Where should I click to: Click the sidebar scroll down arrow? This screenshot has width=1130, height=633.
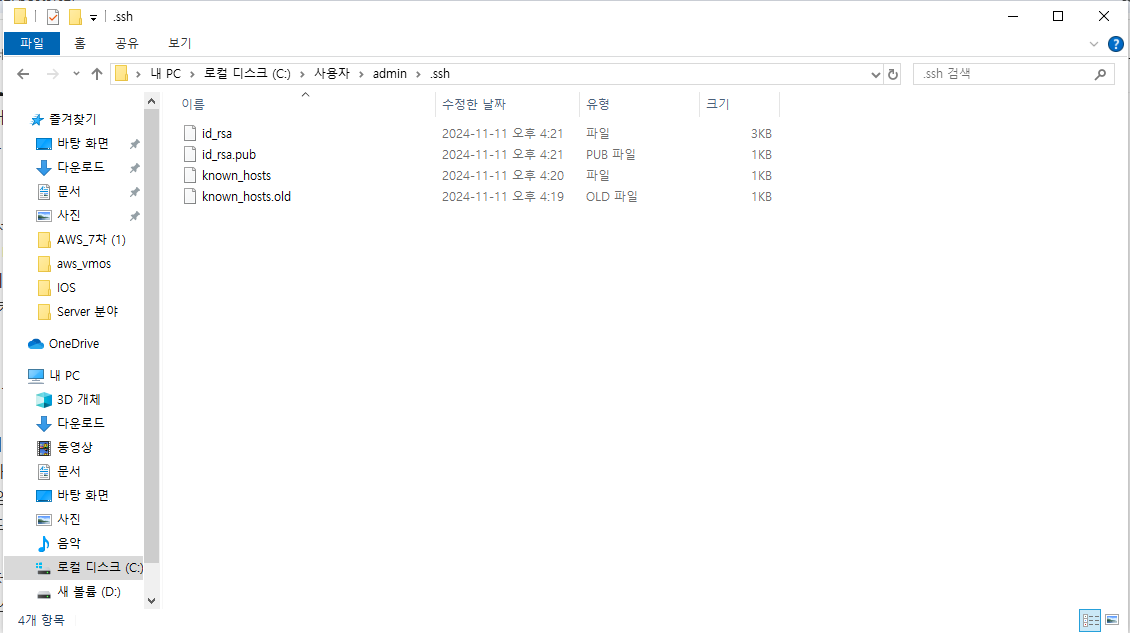(x=151, y=601)
